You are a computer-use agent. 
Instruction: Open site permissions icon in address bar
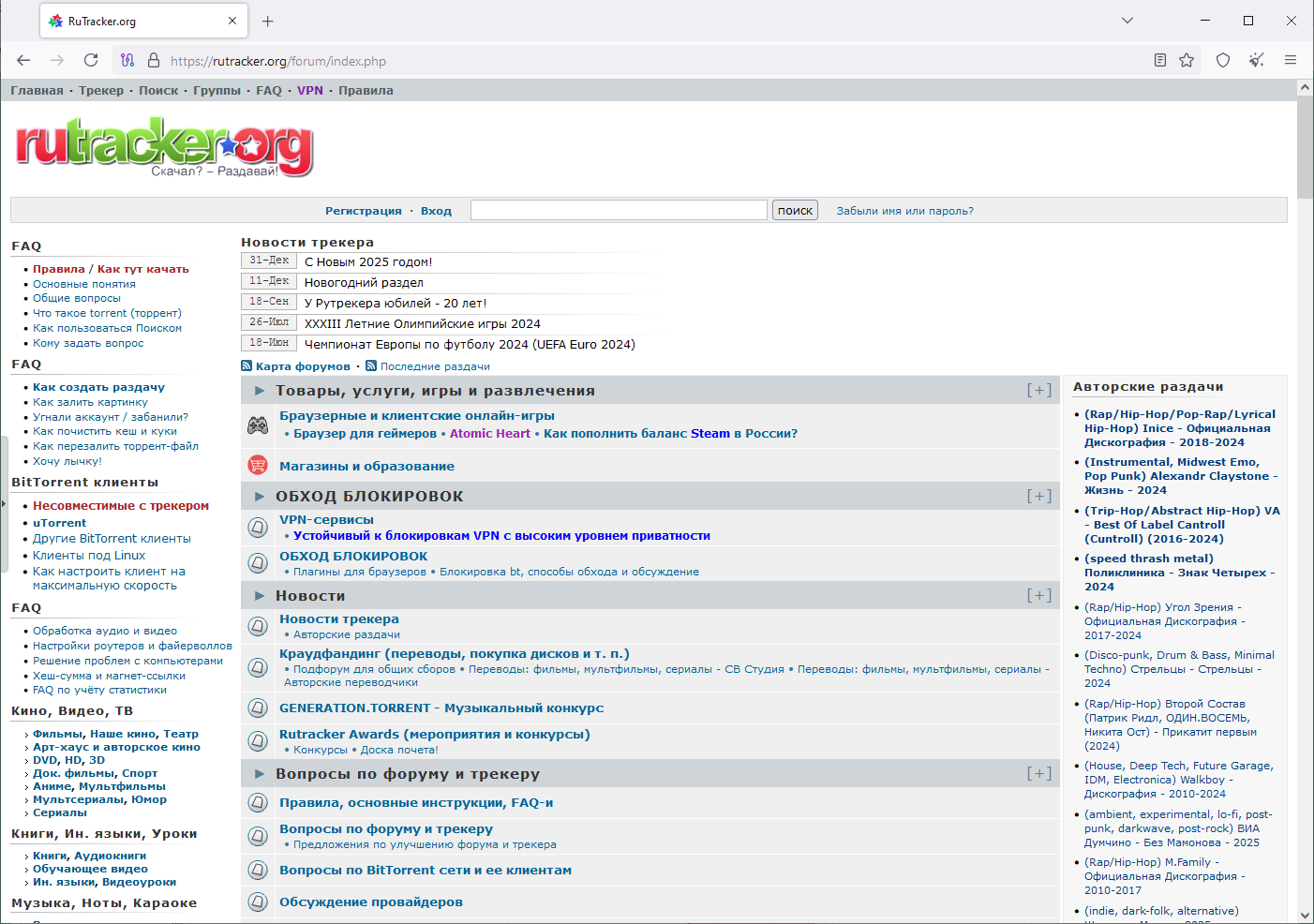coord(127,60)
